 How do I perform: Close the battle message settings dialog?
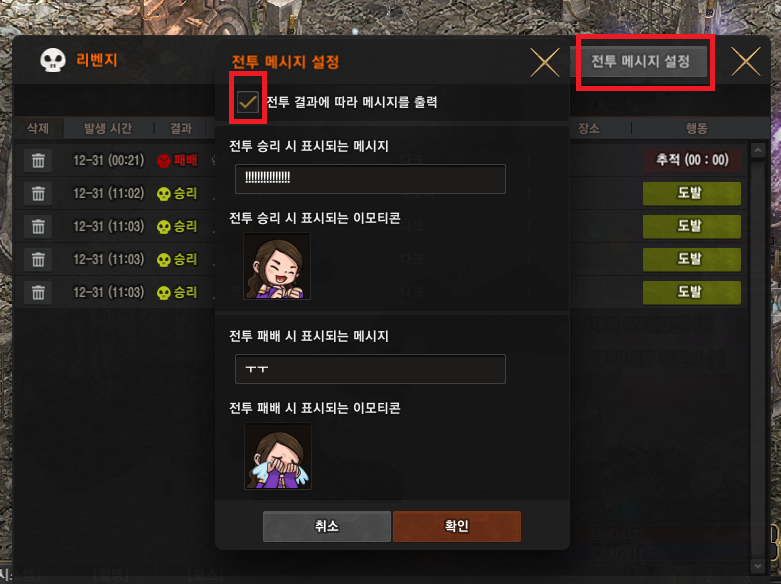point(545,62)
